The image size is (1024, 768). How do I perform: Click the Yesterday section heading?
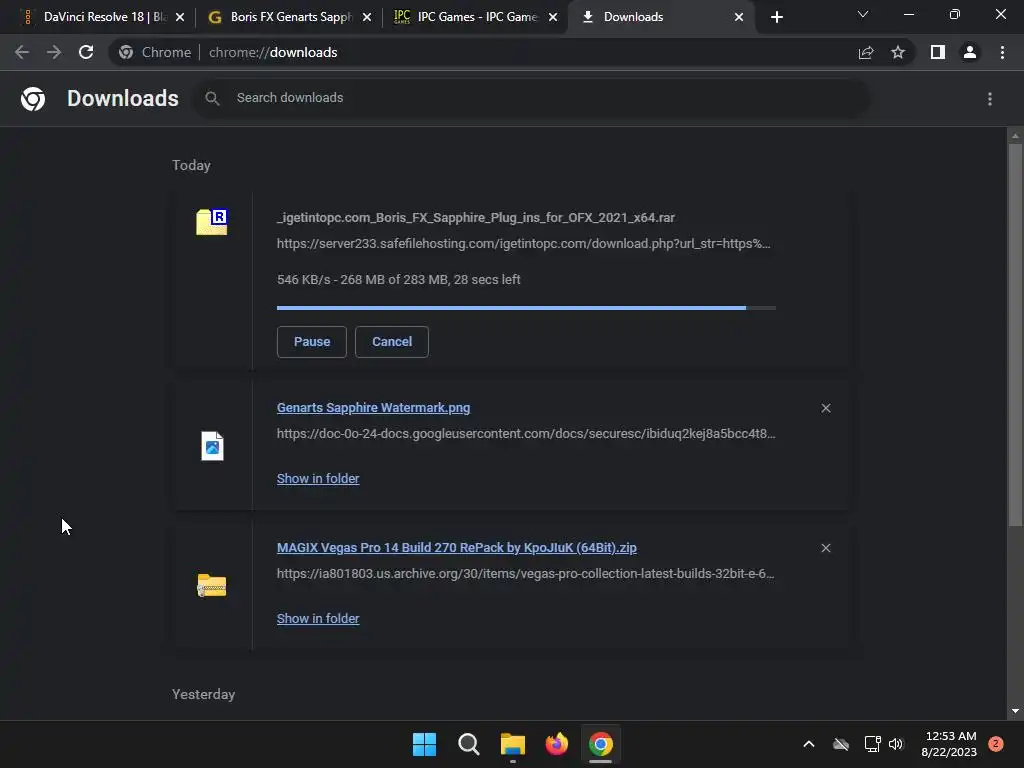coord(203,694)
